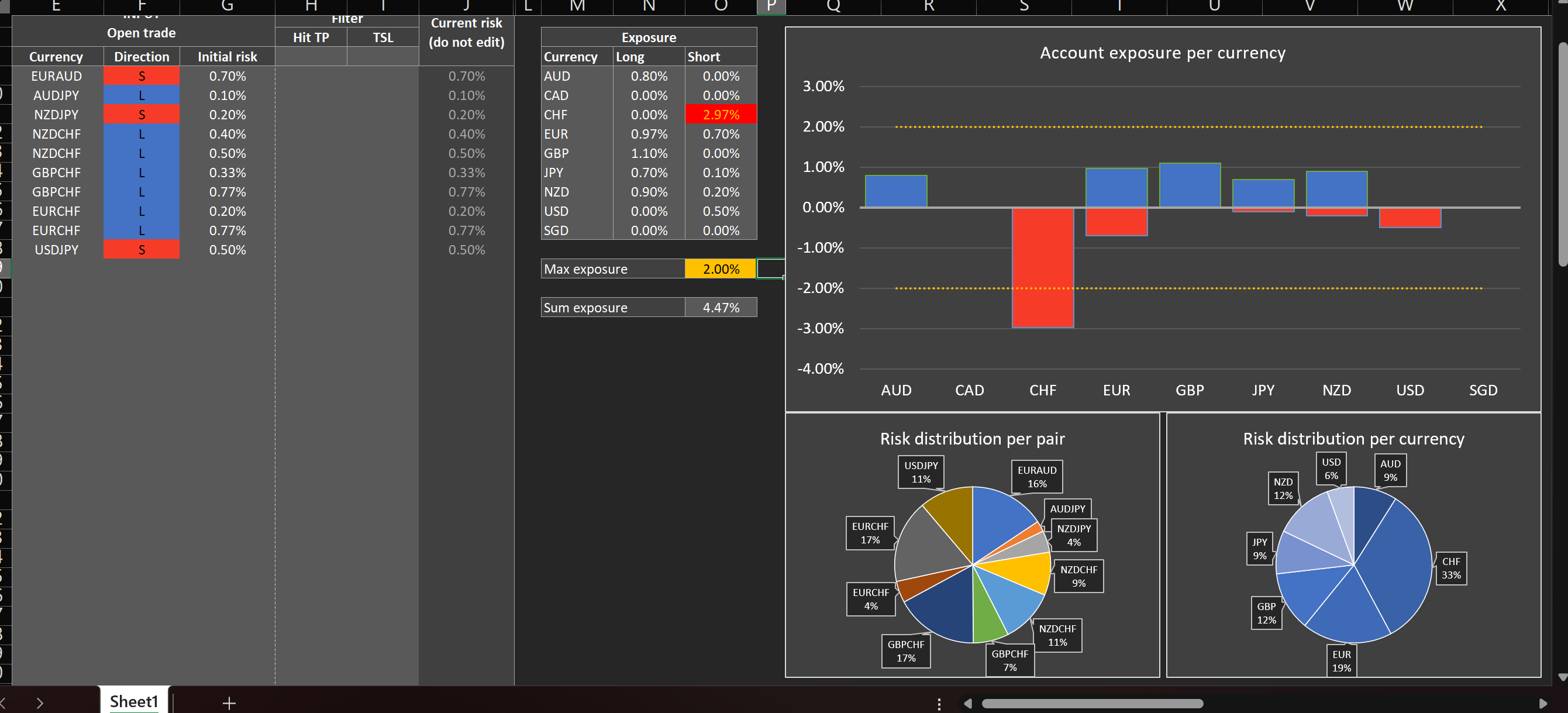Select the EURAUD direction S cell
Image resolution: width=1568 pixels, height=713 pixels.
(141, 76)
